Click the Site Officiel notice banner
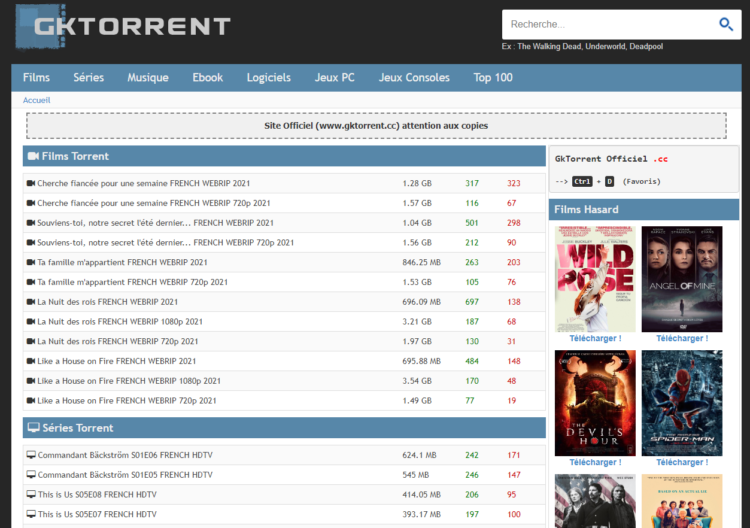 click(376, 126)
